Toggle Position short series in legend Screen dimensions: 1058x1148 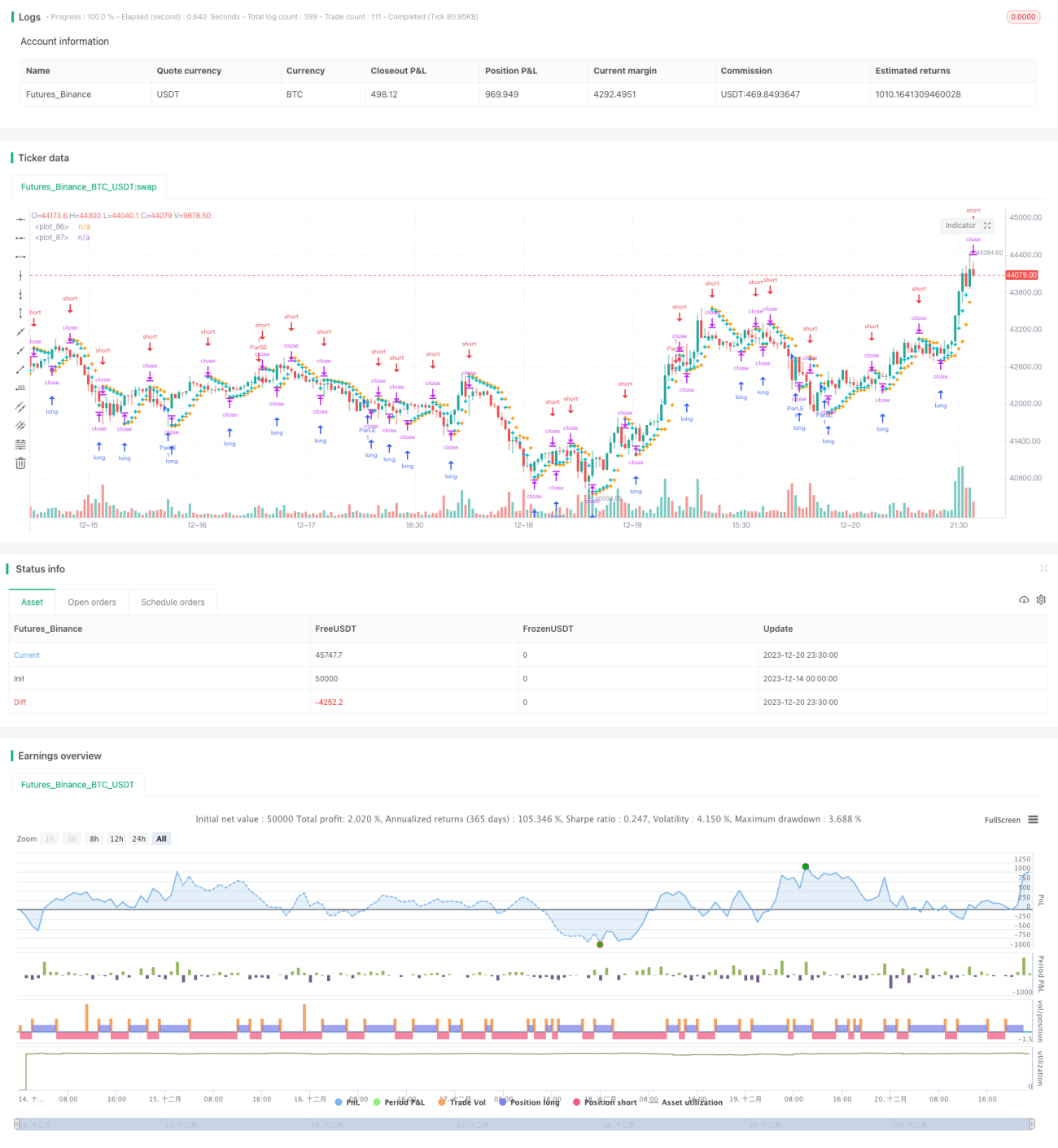[605, 1102]
